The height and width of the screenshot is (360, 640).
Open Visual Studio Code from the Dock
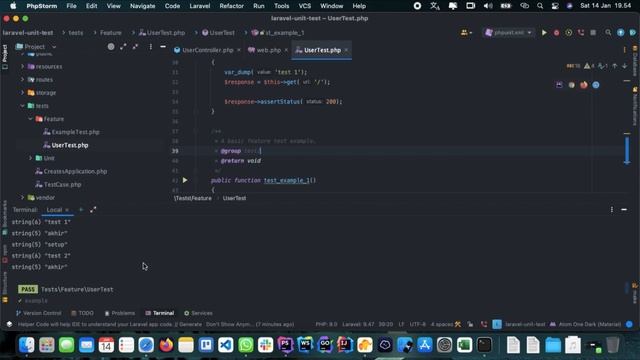click(226, 345)
